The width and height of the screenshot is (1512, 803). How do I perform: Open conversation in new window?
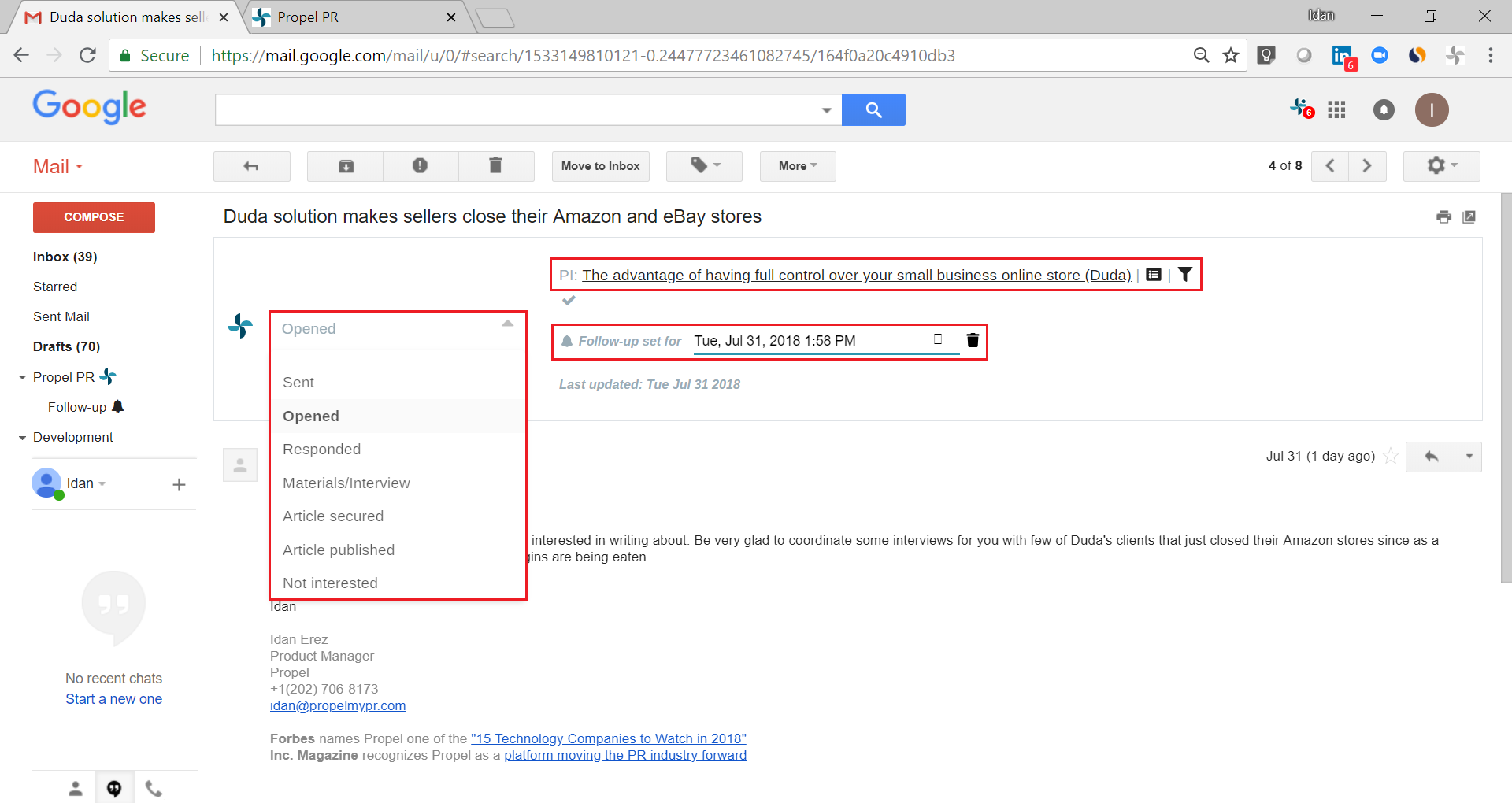[x=1469, y=217]
